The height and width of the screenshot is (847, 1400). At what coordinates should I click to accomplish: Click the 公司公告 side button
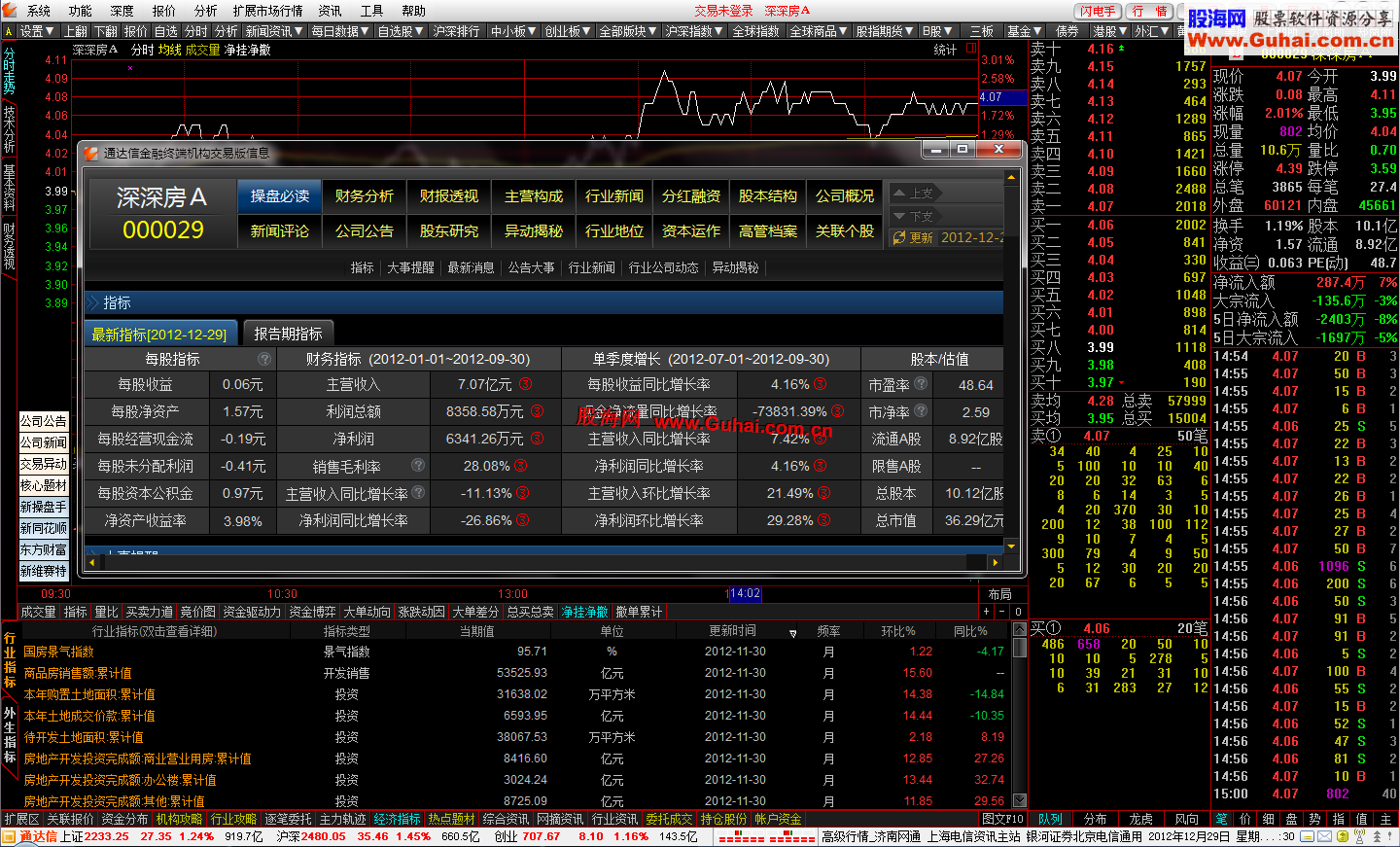click(44, 421)
